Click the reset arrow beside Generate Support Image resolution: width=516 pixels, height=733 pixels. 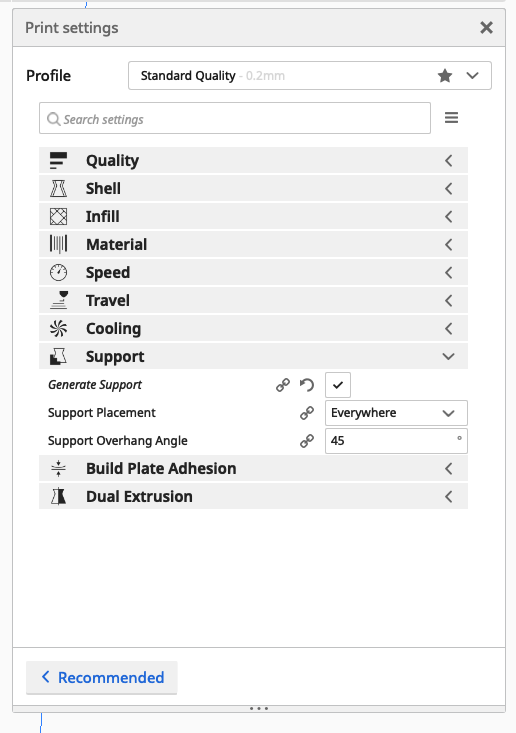click(307, 385)
